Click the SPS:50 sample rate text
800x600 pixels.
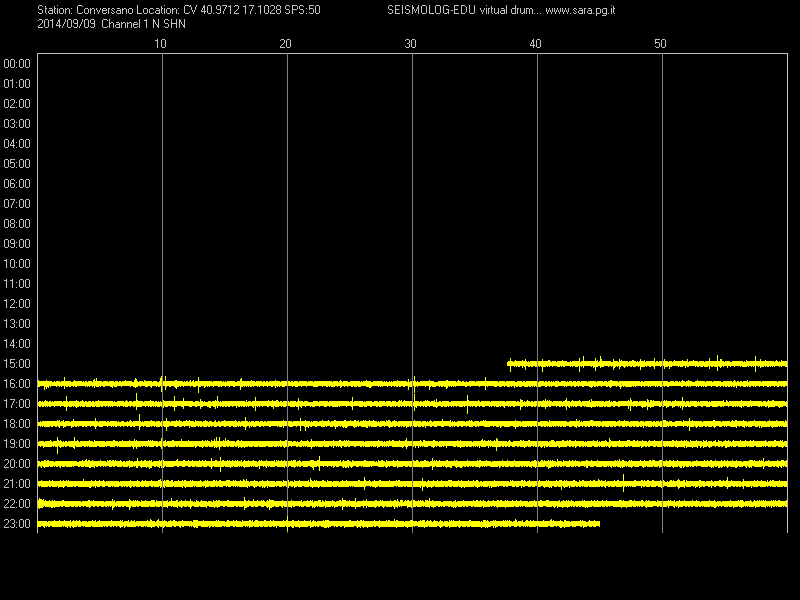(x=303, y=10)
